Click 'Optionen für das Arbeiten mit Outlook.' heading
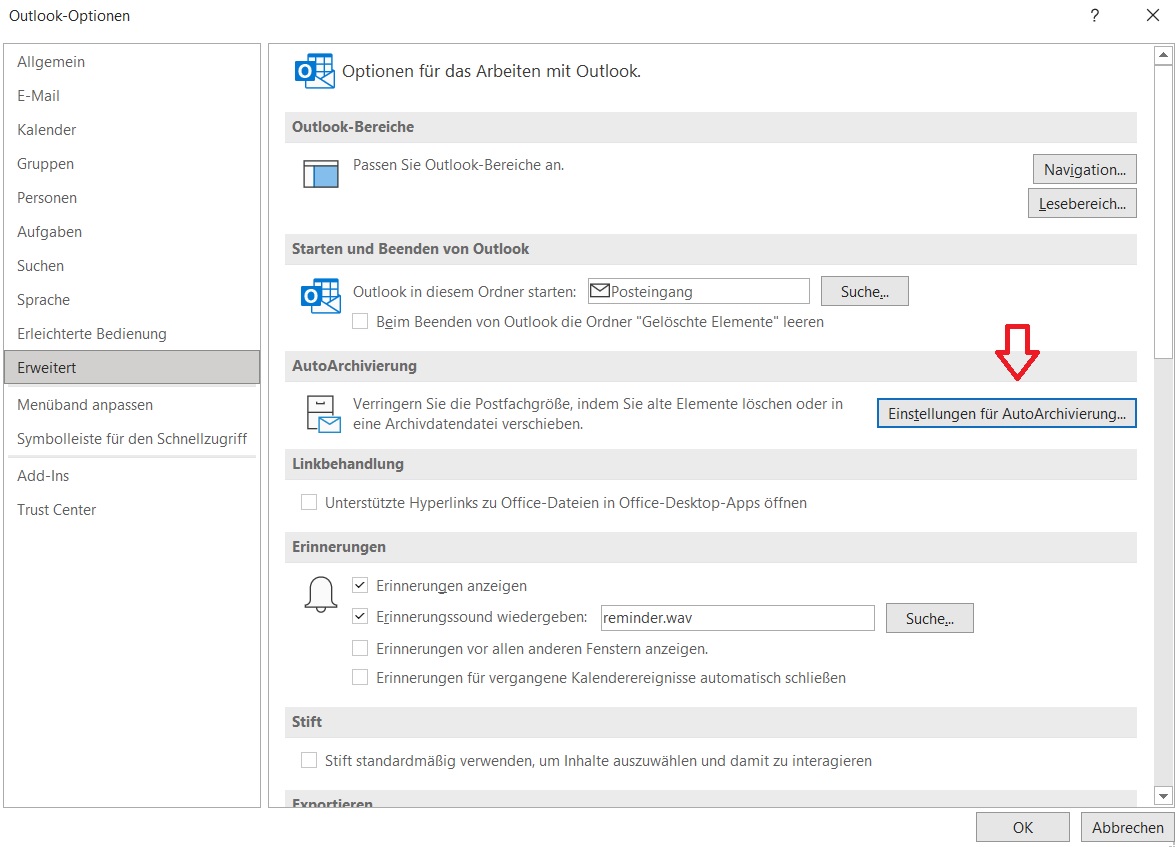 coord(492,71)
